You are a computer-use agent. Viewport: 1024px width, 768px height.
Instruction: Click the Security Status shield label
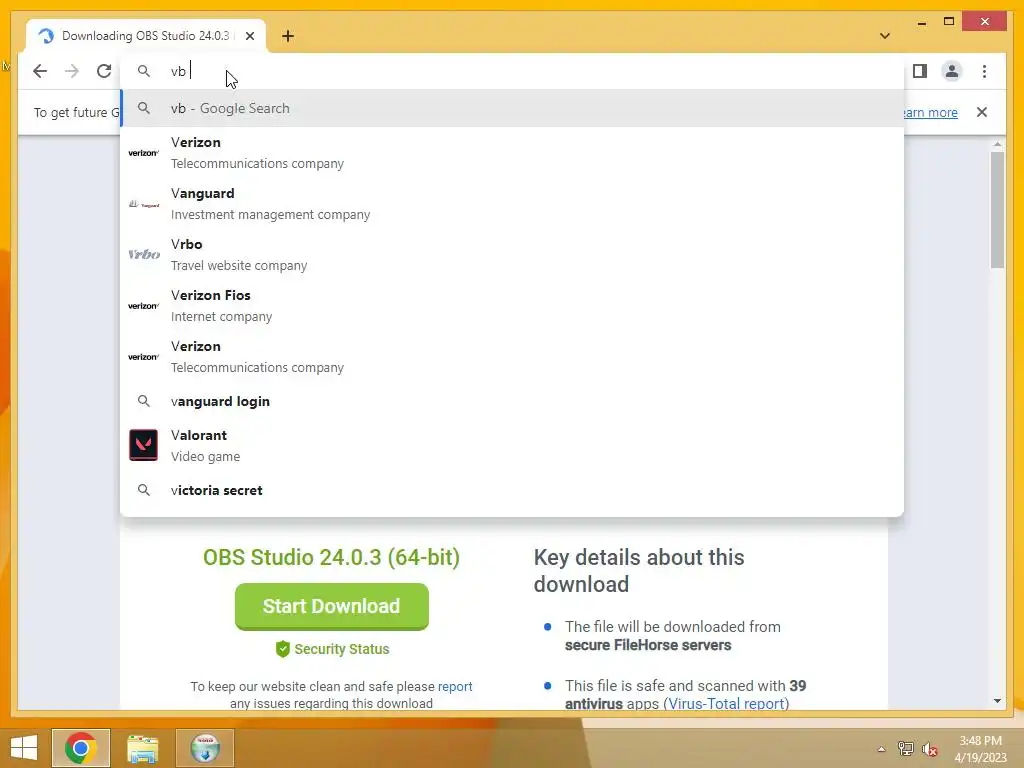[x=332, y=649]
